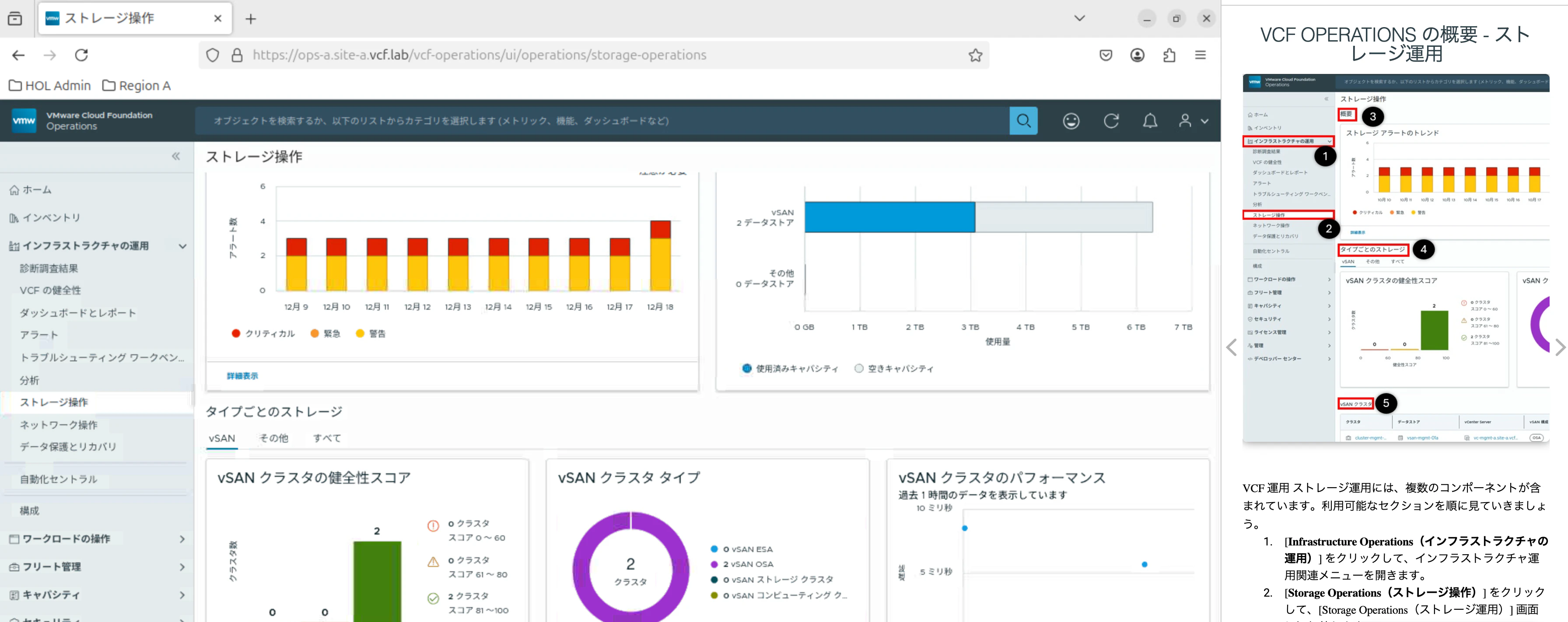The image size is (1568, 622).
Task: Open 診断調査結果 in the sidebar
Action: tap(49, 269)
